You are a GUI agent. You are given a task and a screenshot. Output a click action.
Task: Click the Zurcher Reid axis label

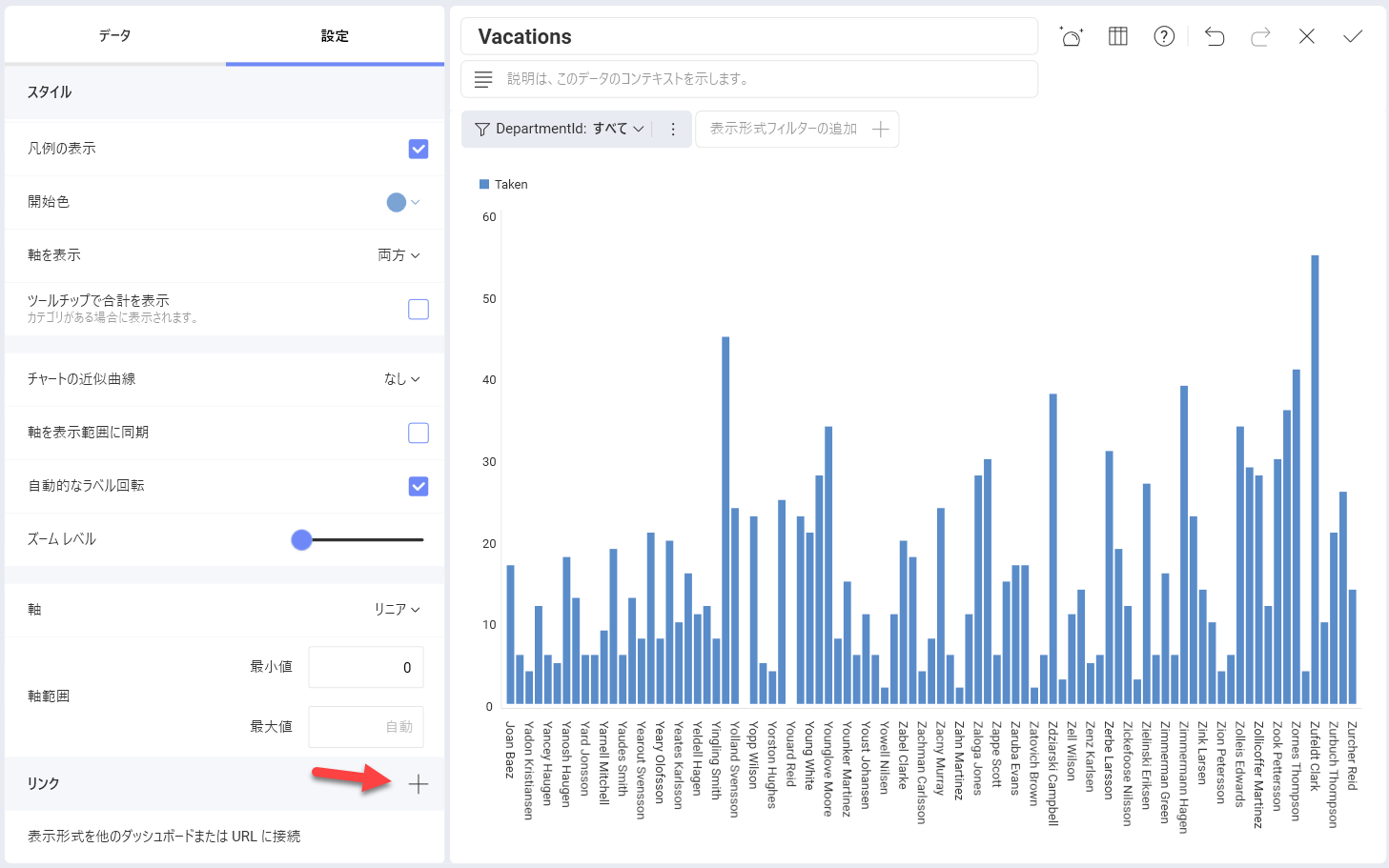coord(1352,756)
